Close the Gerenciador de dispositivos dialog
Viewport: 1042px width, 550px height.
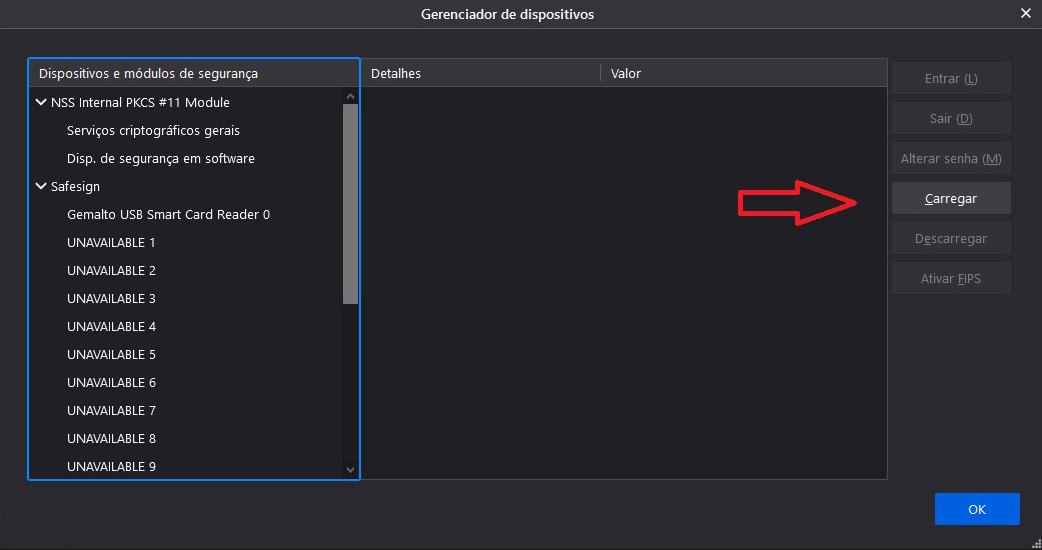[x=1025, y=14]
